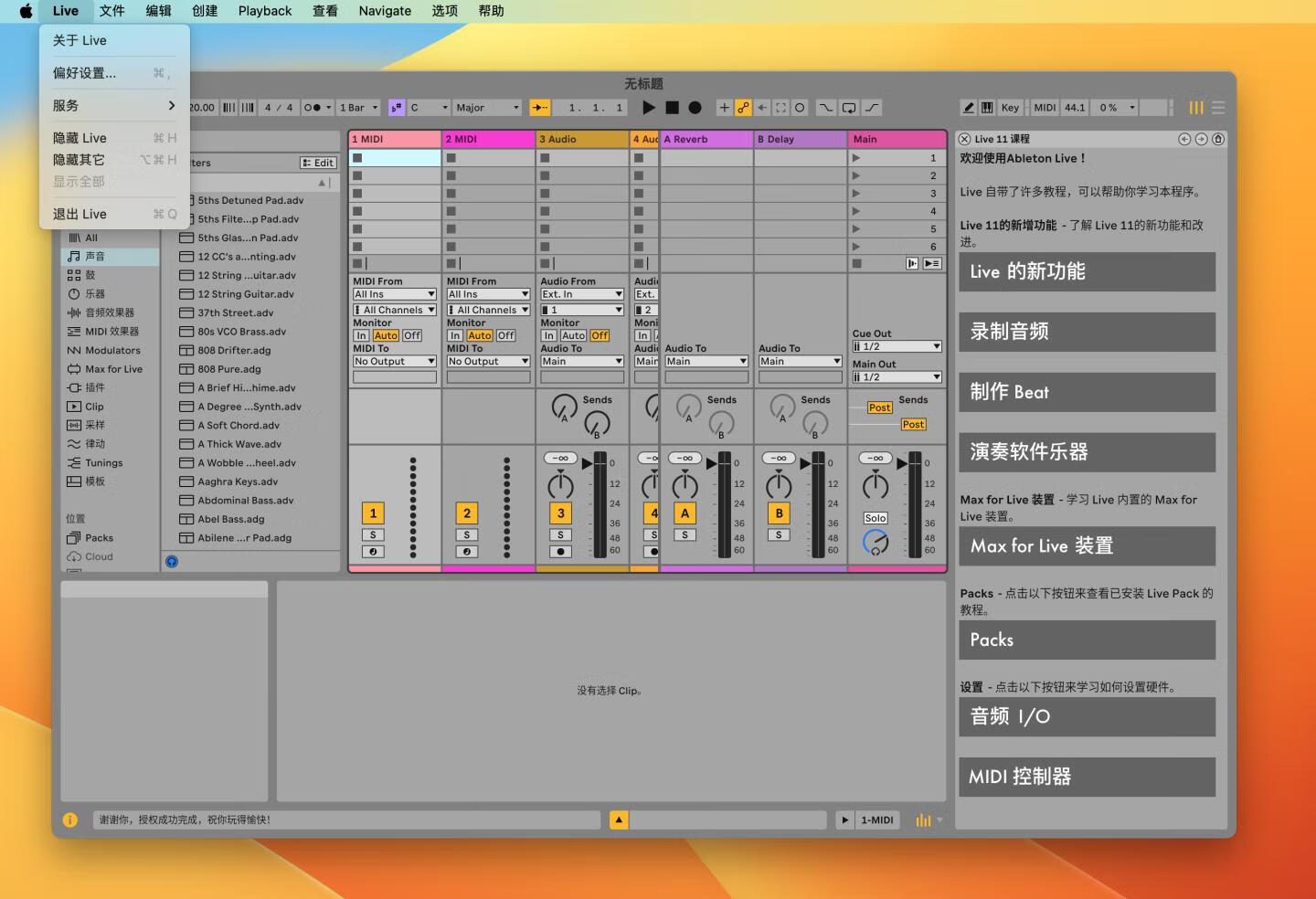The image size is (1316, 899).
Task: Enable Draw Mode pencil icon
Action: point(968,108)
